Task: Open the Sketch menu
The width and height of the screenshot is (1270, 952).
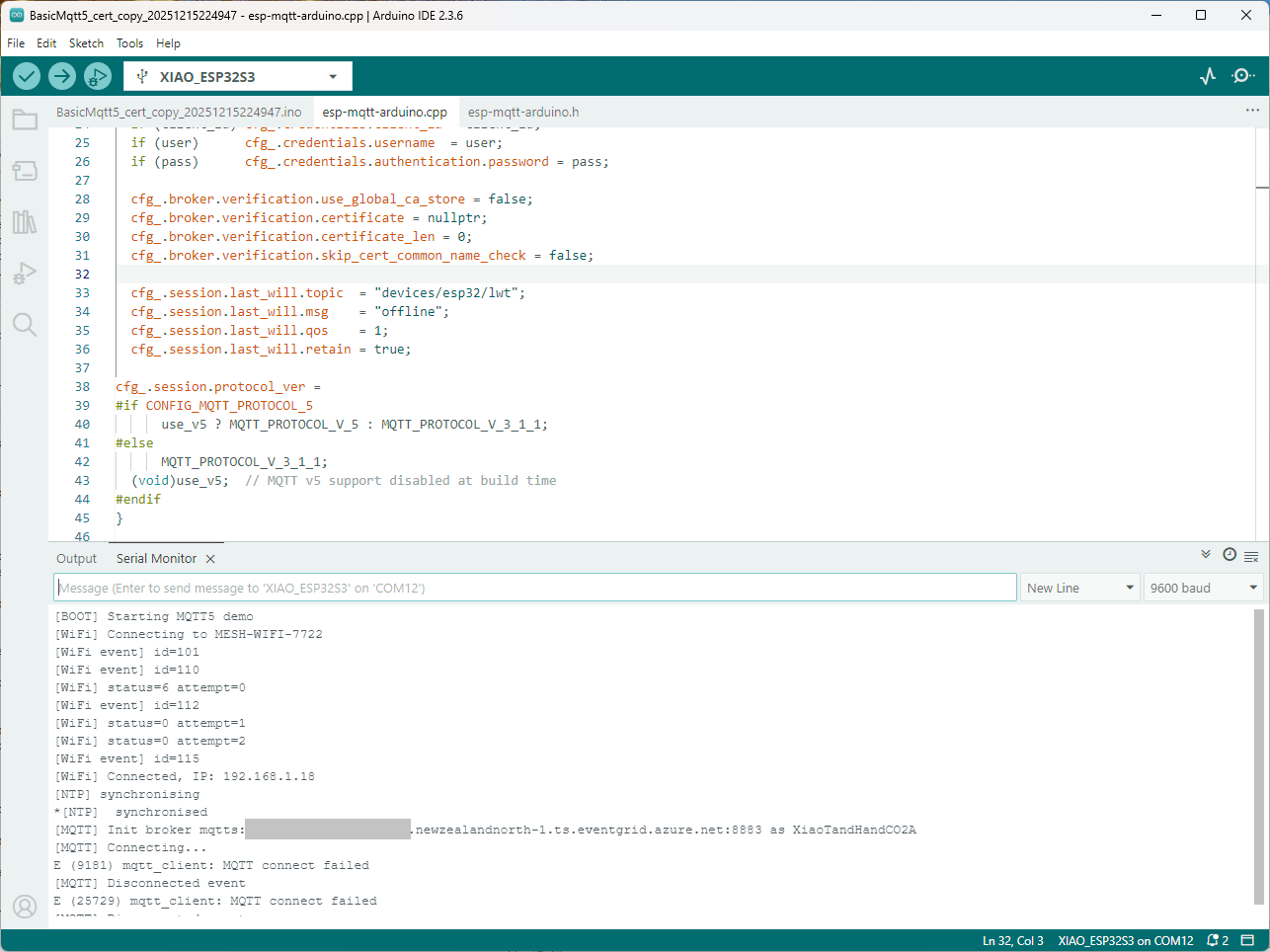Action: point(86,43)
